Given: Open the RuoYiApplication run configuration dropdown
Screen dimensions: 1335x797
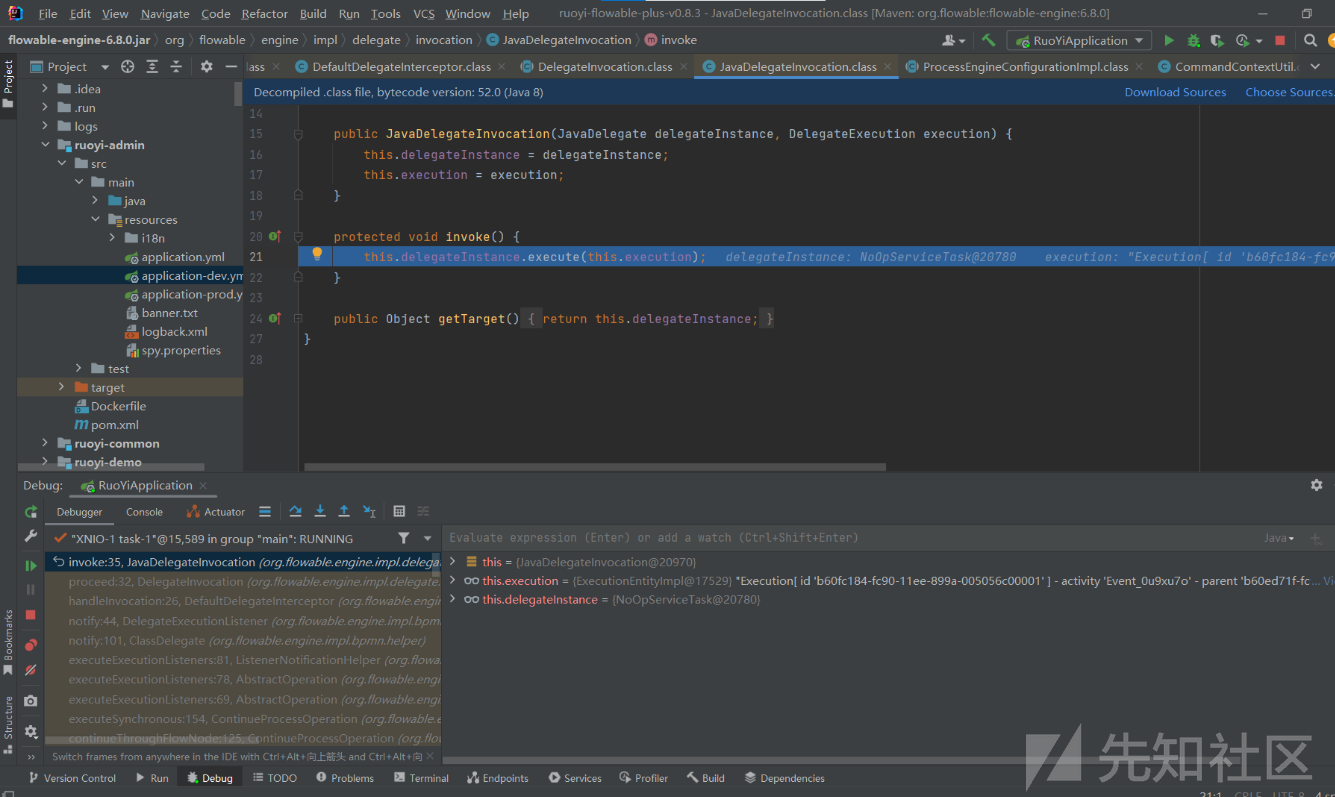Looking at the screenshot, I should coord(1079,40).
